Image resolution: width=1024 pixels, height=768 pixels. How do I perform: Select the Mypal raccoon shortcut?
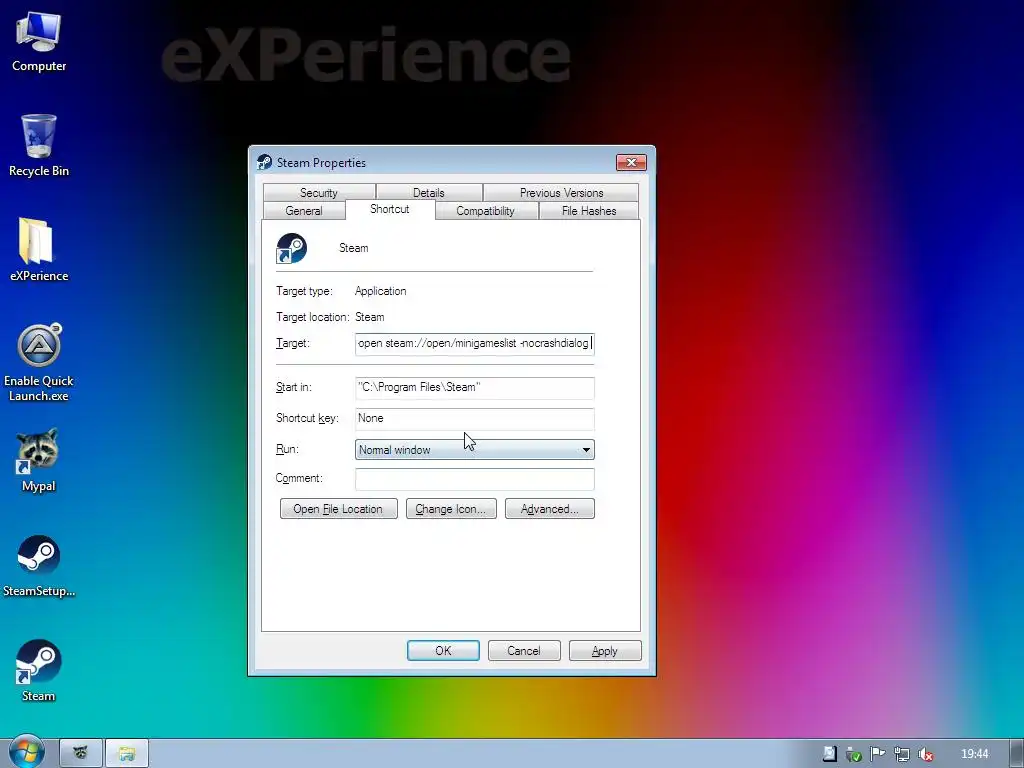(x=39, y=460)
